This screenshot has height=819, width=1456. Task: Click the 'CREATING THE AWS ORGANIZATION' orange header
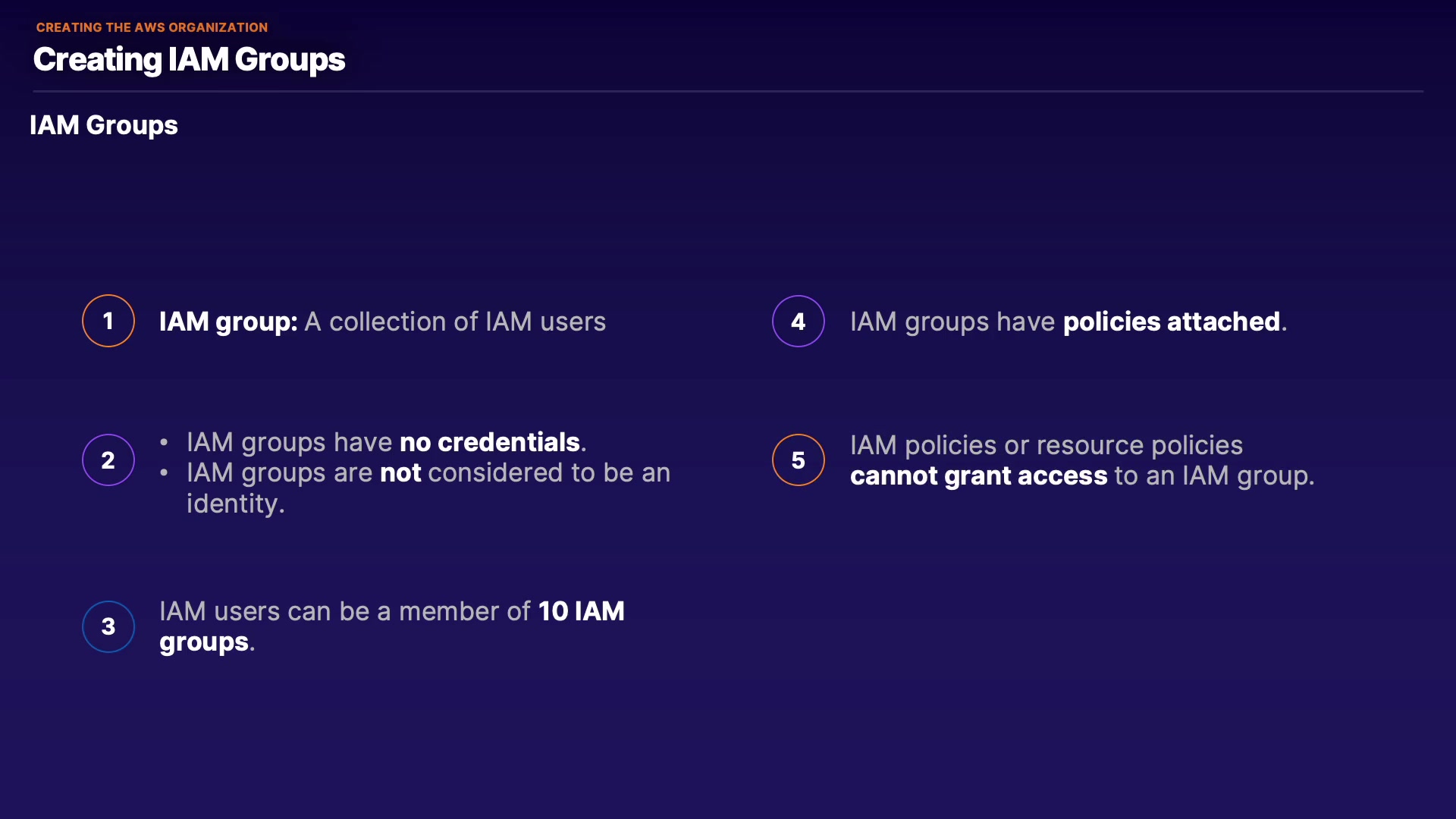152,27
